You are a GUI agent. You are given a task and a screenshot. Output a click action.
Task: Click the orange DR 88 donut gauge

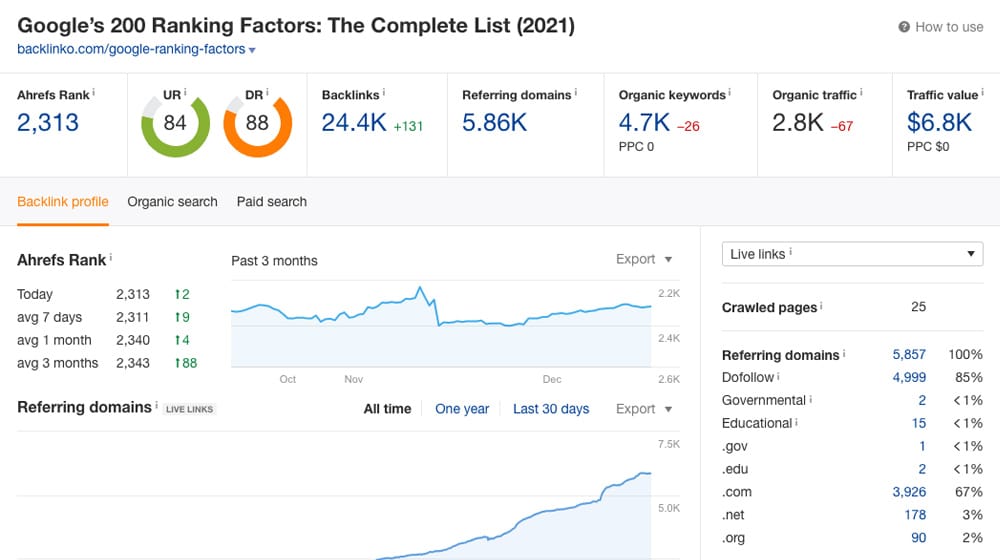257,123
